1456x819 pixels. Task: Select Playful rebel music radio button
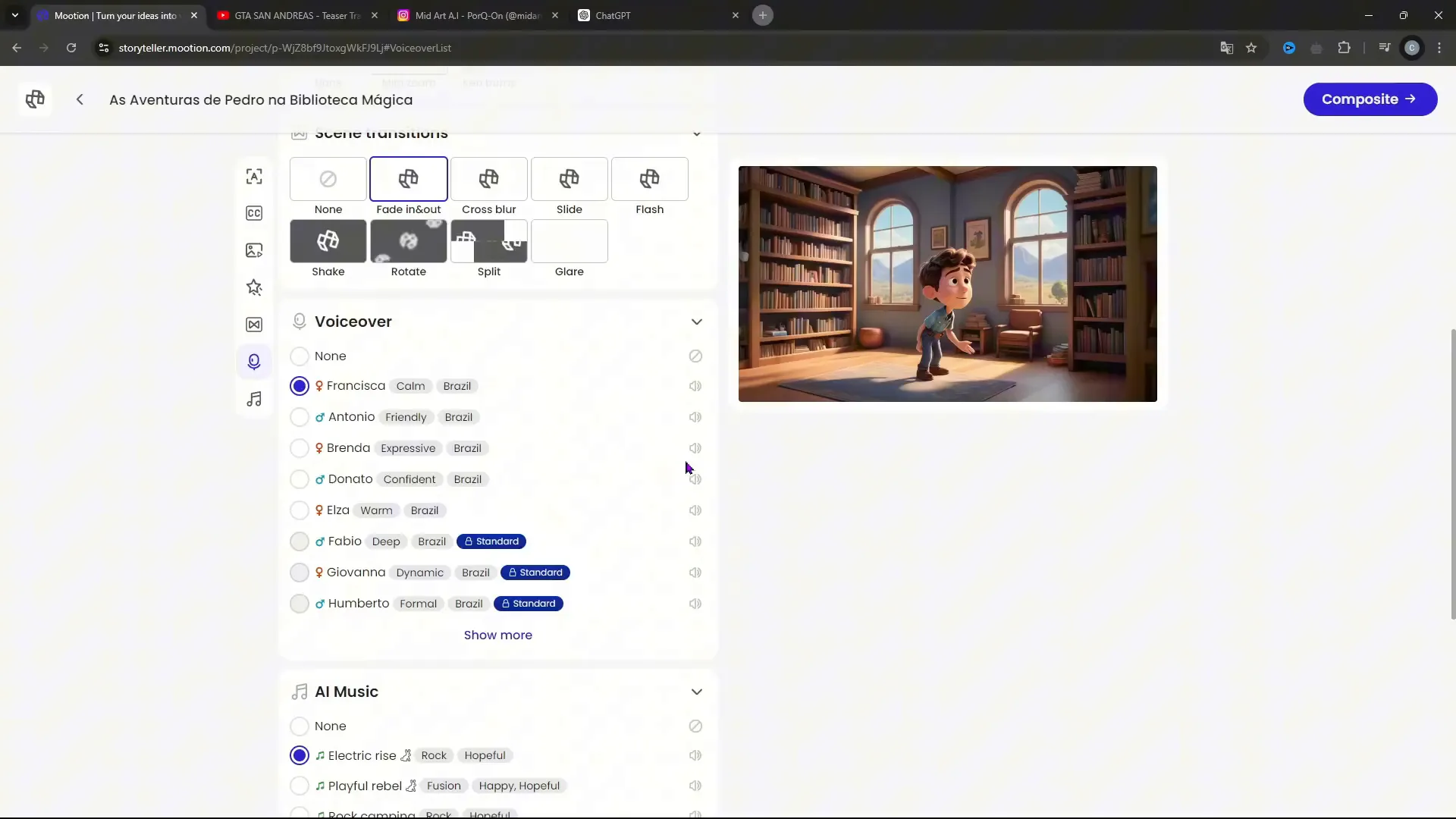click(x=300, y=786)
